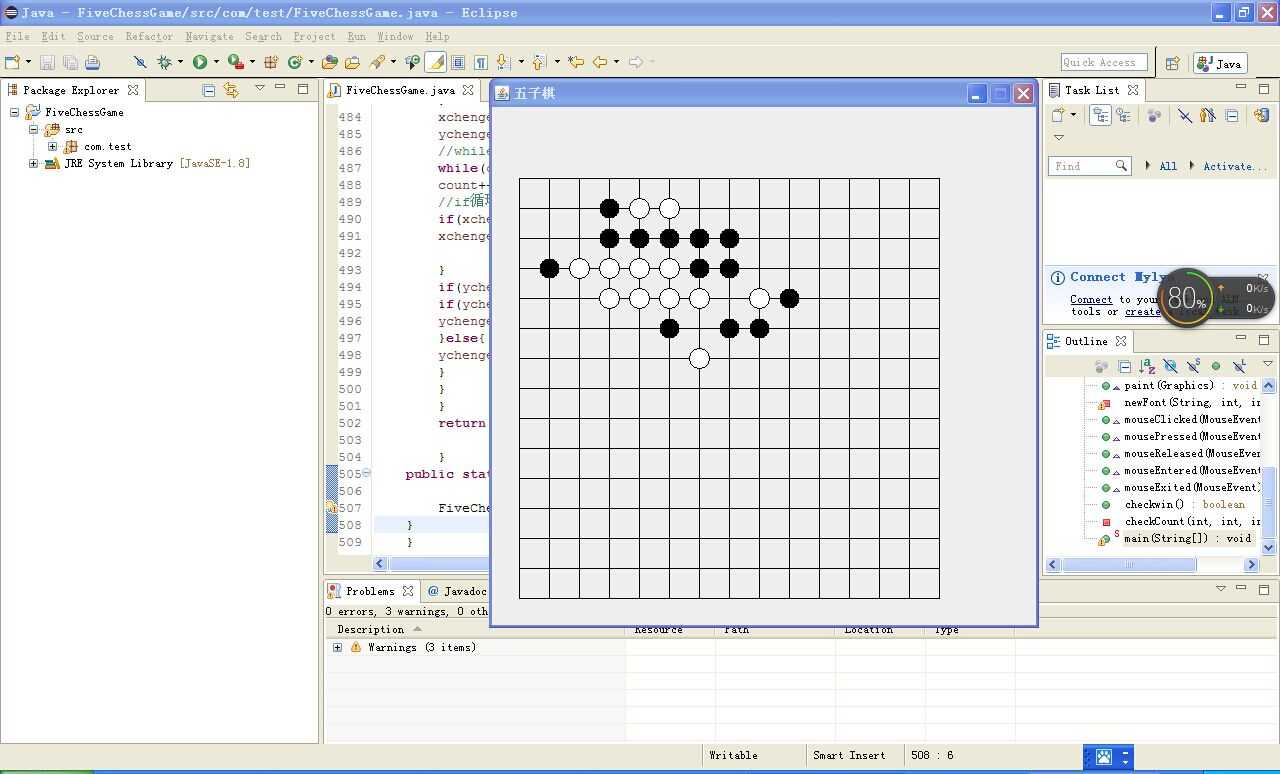Click the Quick Access input field
This screenshot has width=1280, height=774.
click(1103, 62)
